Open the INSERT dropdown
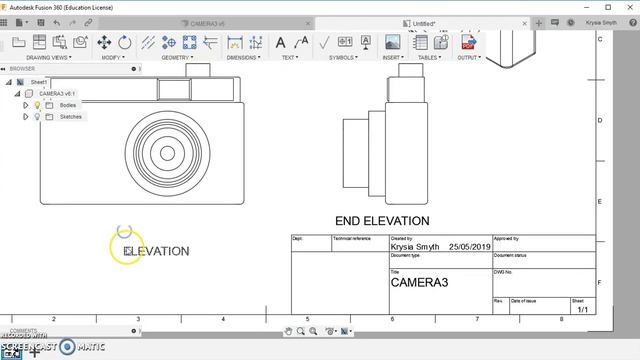This screenshot has width=640, height=360. (x=393, y=58)
